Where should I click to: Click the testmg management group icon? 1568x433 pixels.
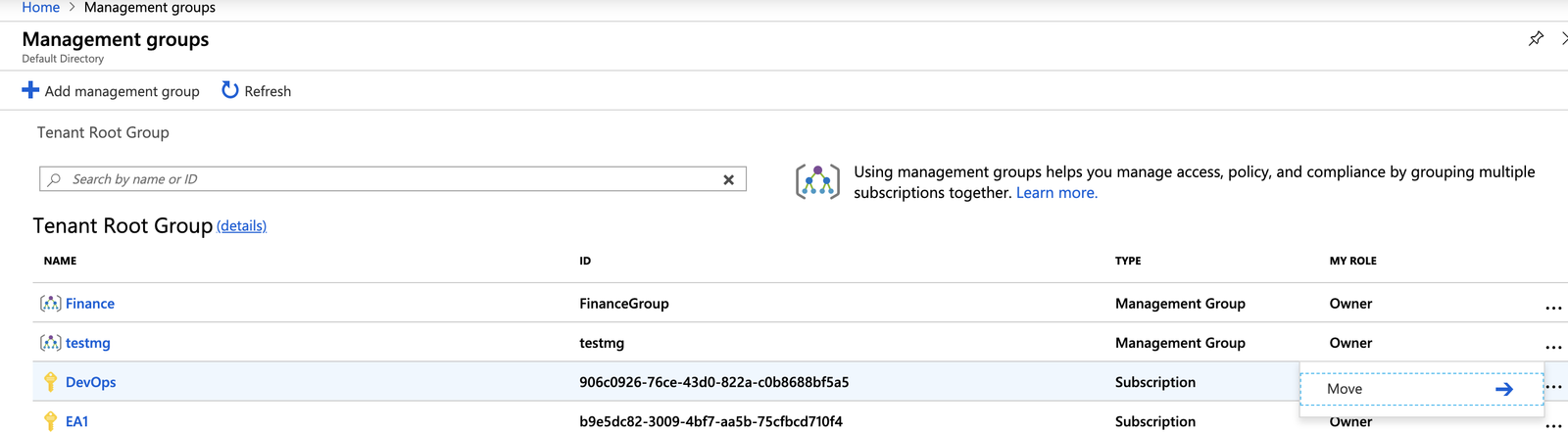click(51, 343)
